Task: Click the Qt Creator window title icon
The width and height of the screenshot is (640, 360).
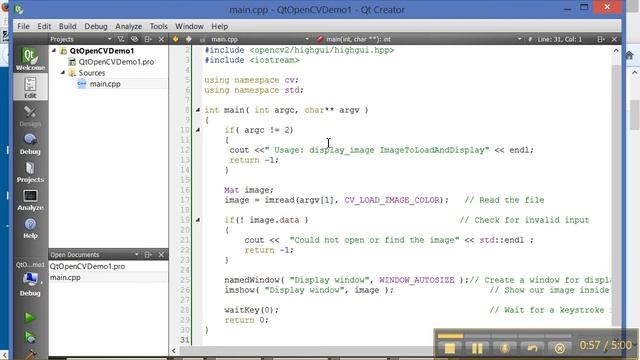Action: pyautogui.click(x=19, y=9)
